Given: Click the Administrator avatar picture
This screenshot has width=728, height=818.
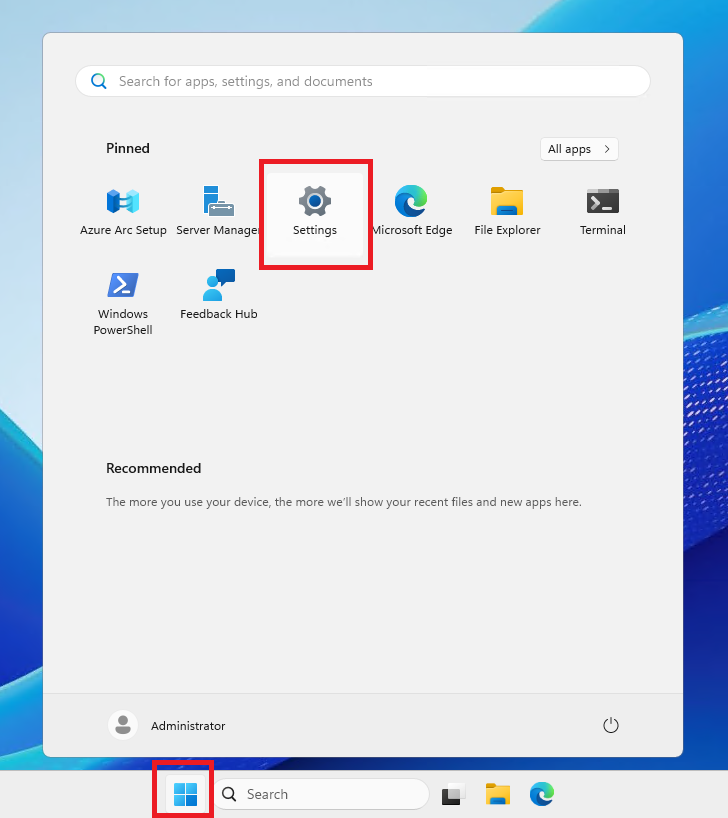Looking at the screenshot, I should pos(123,725).
